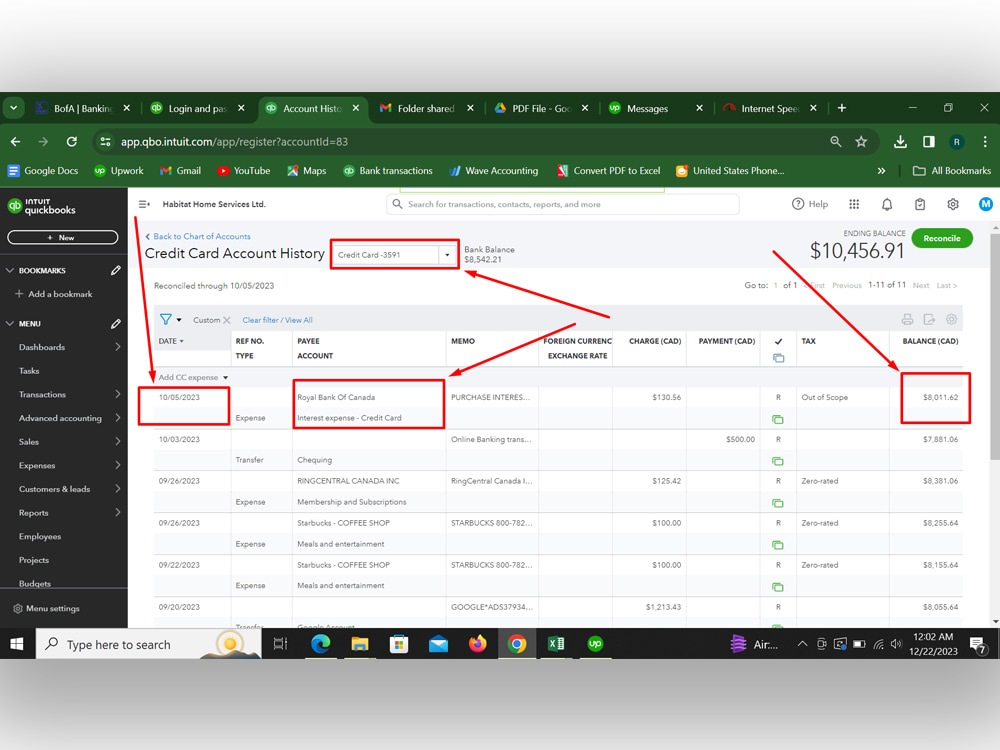1000x750 pixels.
Task: Click reconcile status R on 10/03/2023 row
Action: 778,439
